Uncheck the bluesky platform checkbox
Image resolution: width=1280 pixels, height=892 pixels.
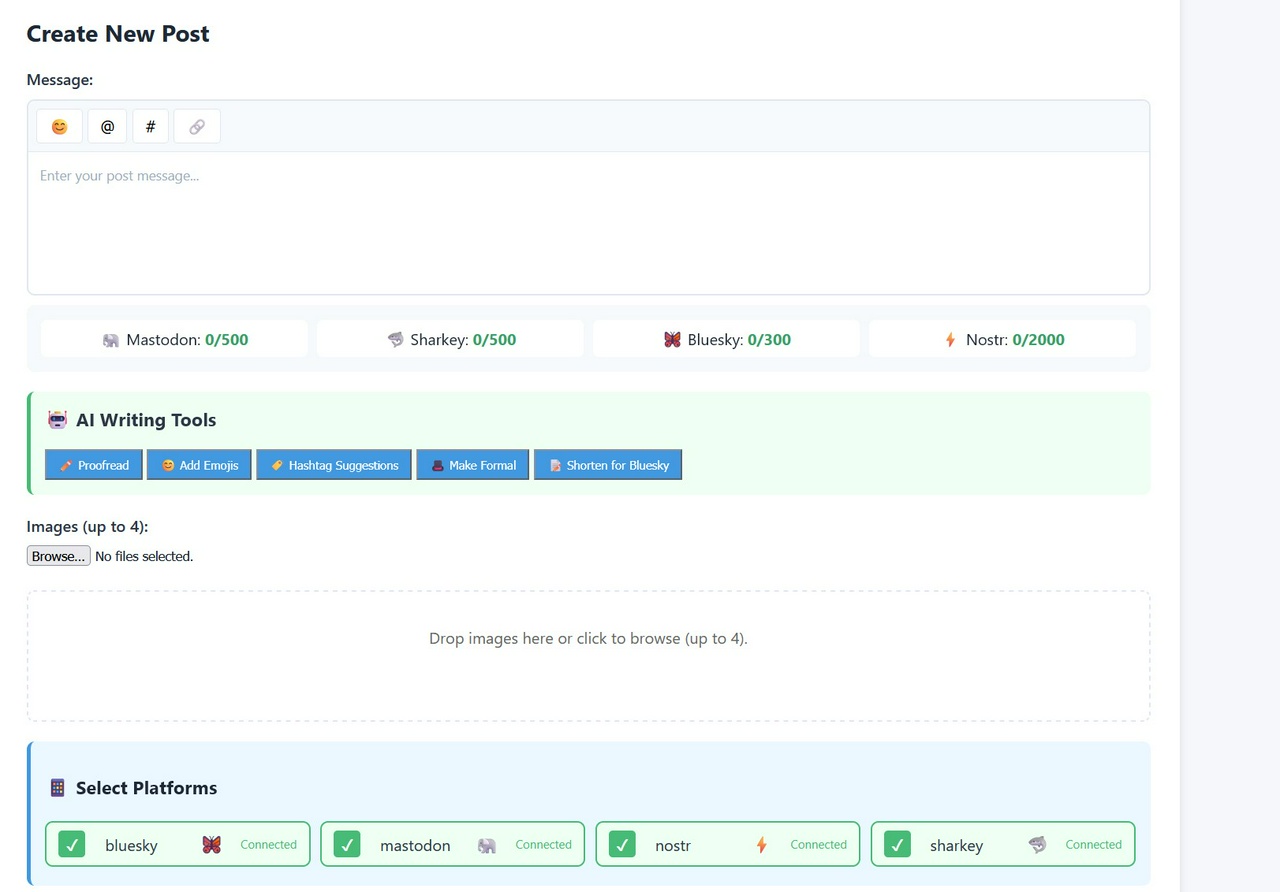click(71, 845)
